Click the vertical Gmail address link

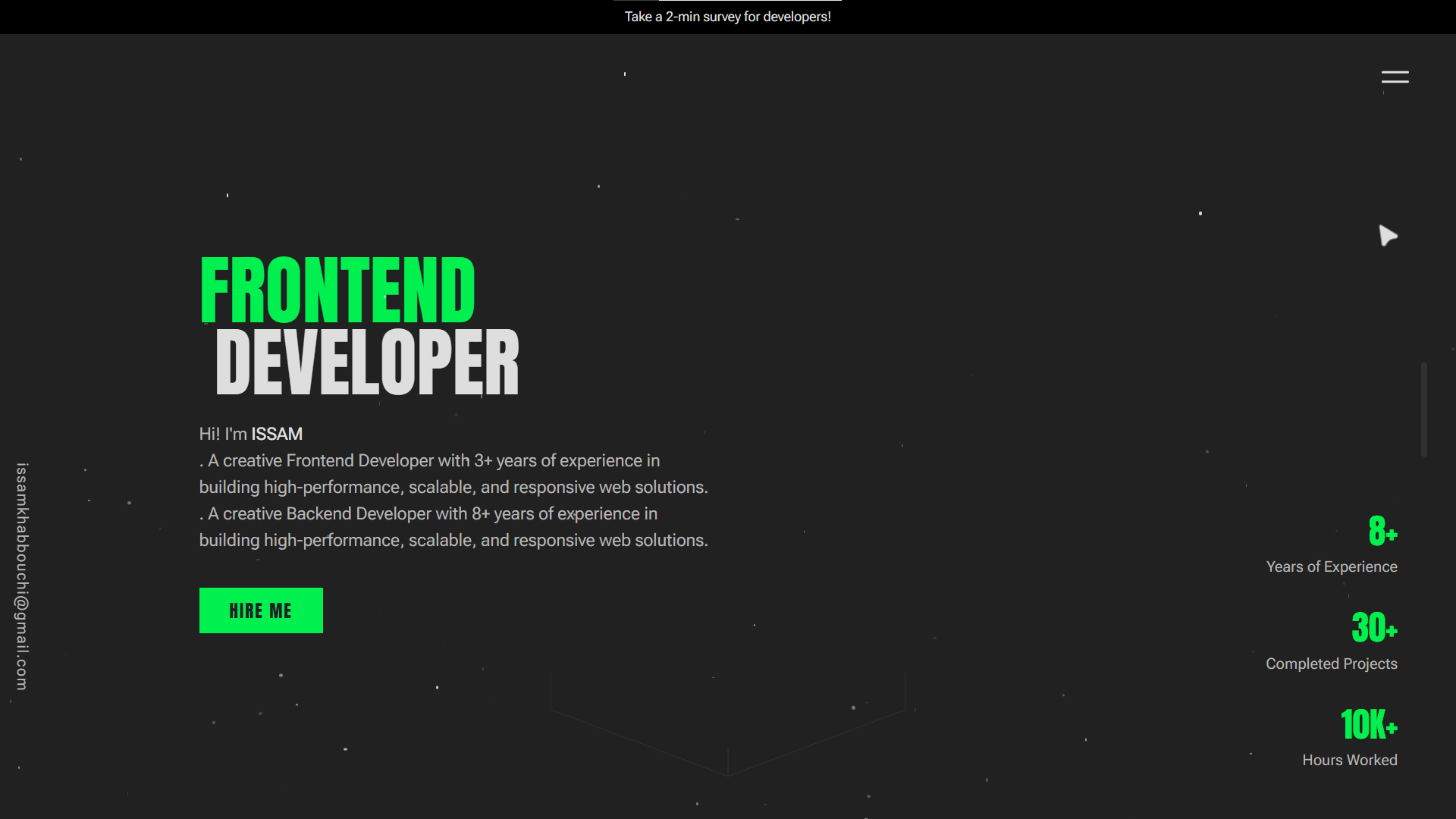click(22, 576)
